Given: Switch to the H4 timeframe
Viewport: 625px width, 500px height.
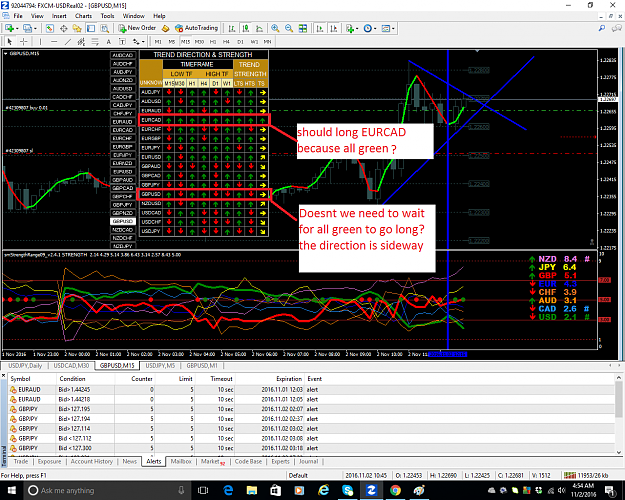Looking at the screenshot, I should point(226,41).
